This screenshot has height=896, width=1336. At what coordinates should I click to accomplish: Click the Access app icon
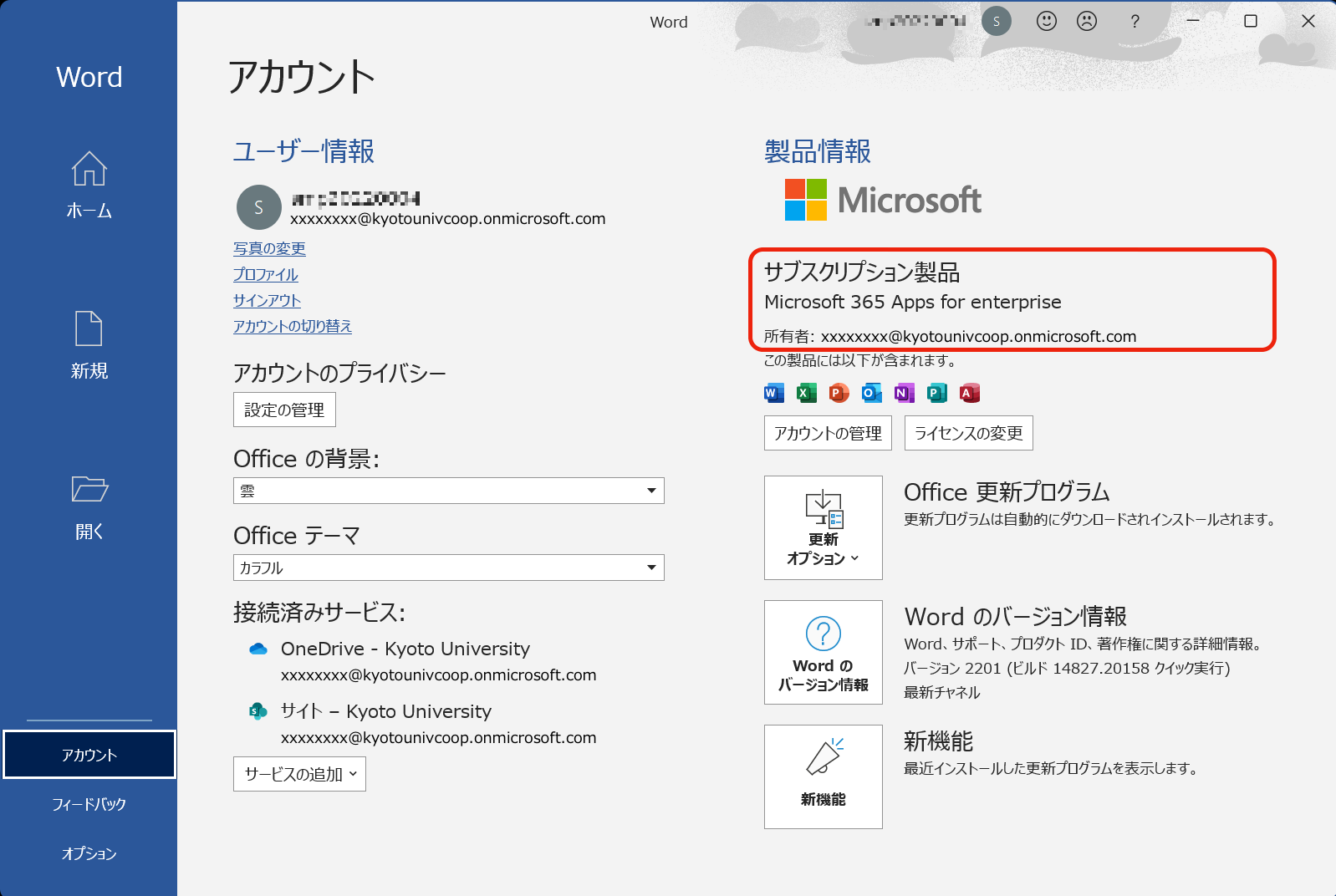970,393
